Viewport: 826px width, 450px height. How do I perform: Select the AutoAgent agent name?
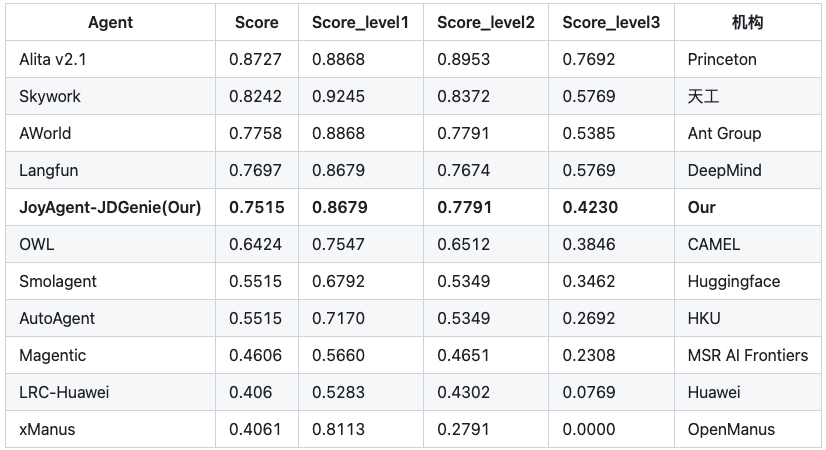coord(57,318)
